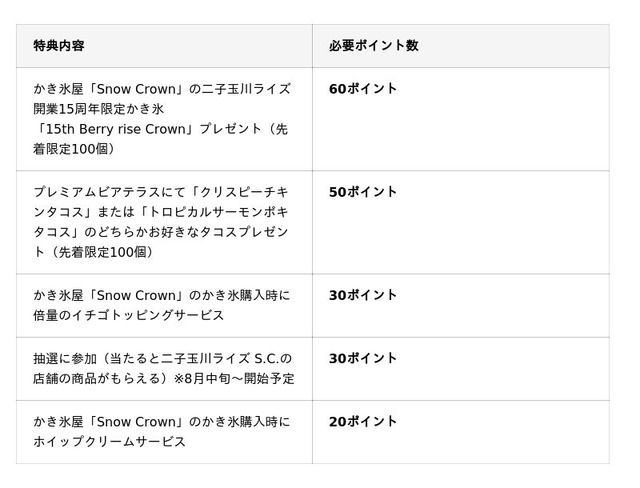Select the 倍量のイチゴトッピングサービス text
This screenshot has width=640, height=488.
129,316
